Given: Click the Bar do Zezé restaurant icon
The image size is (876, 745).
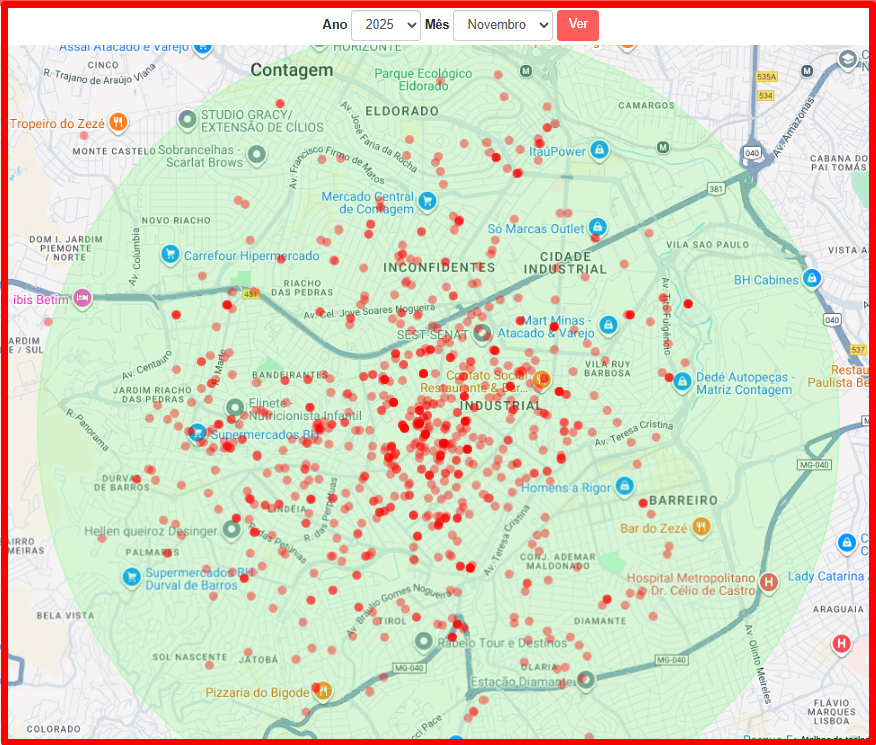Looking at the screenshot, I should coord(702,526).
